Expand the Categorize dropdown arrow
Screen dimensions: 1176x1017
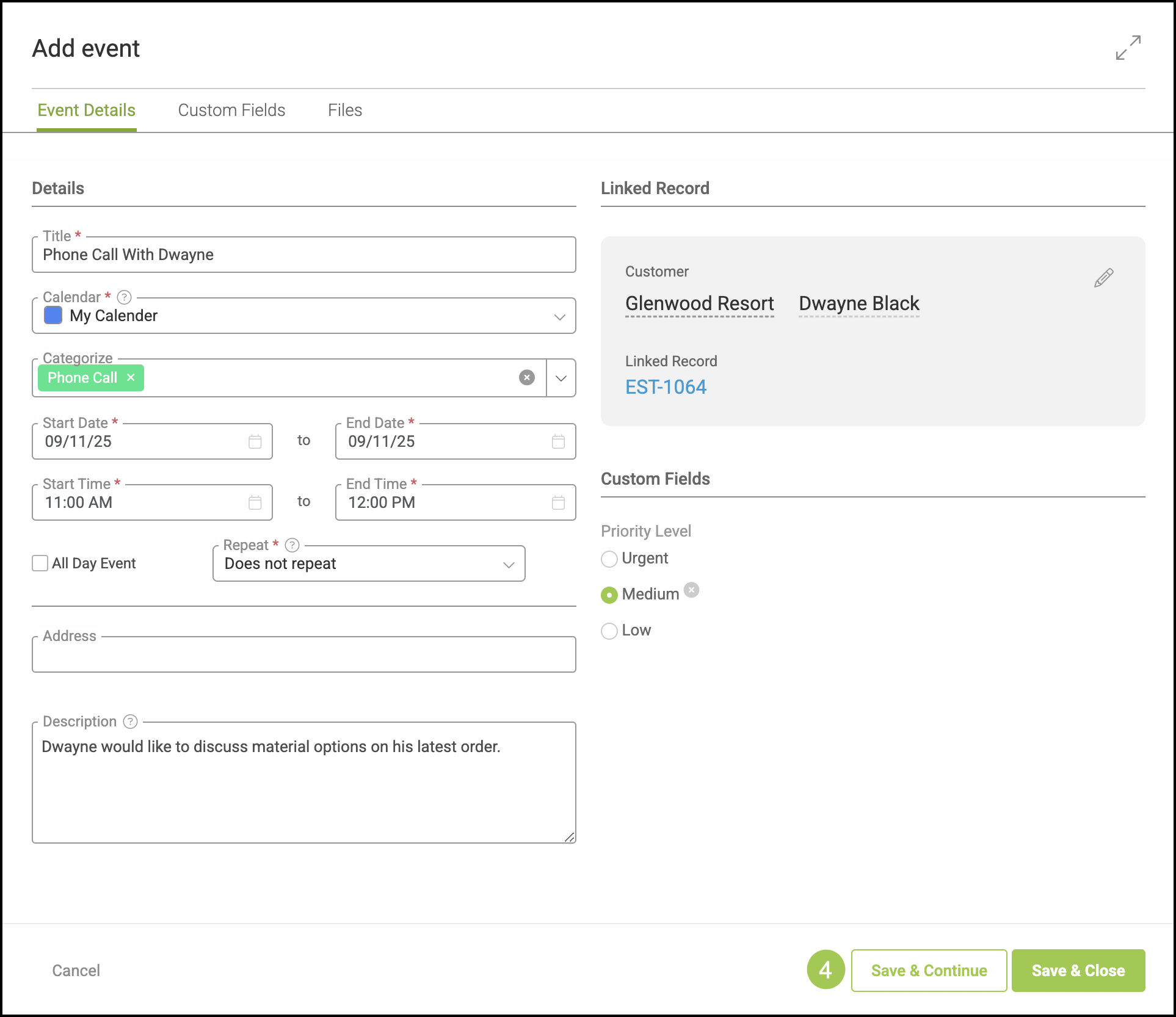[561, 378]
